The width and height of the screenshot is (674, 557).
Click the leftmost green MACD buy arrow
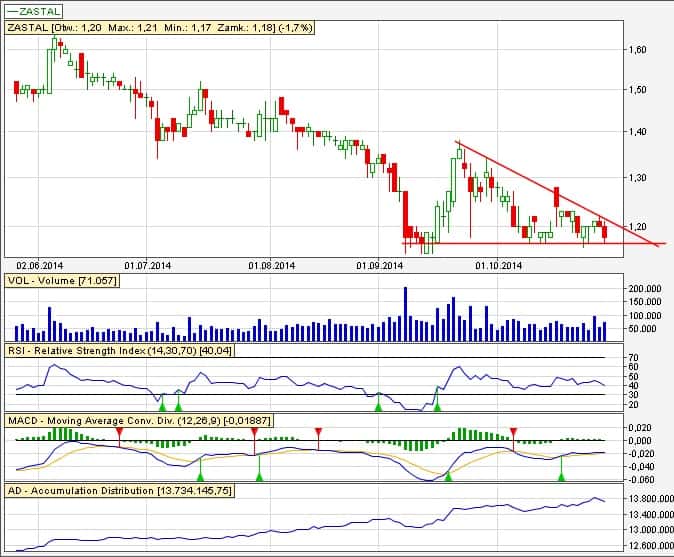[200, 476]
